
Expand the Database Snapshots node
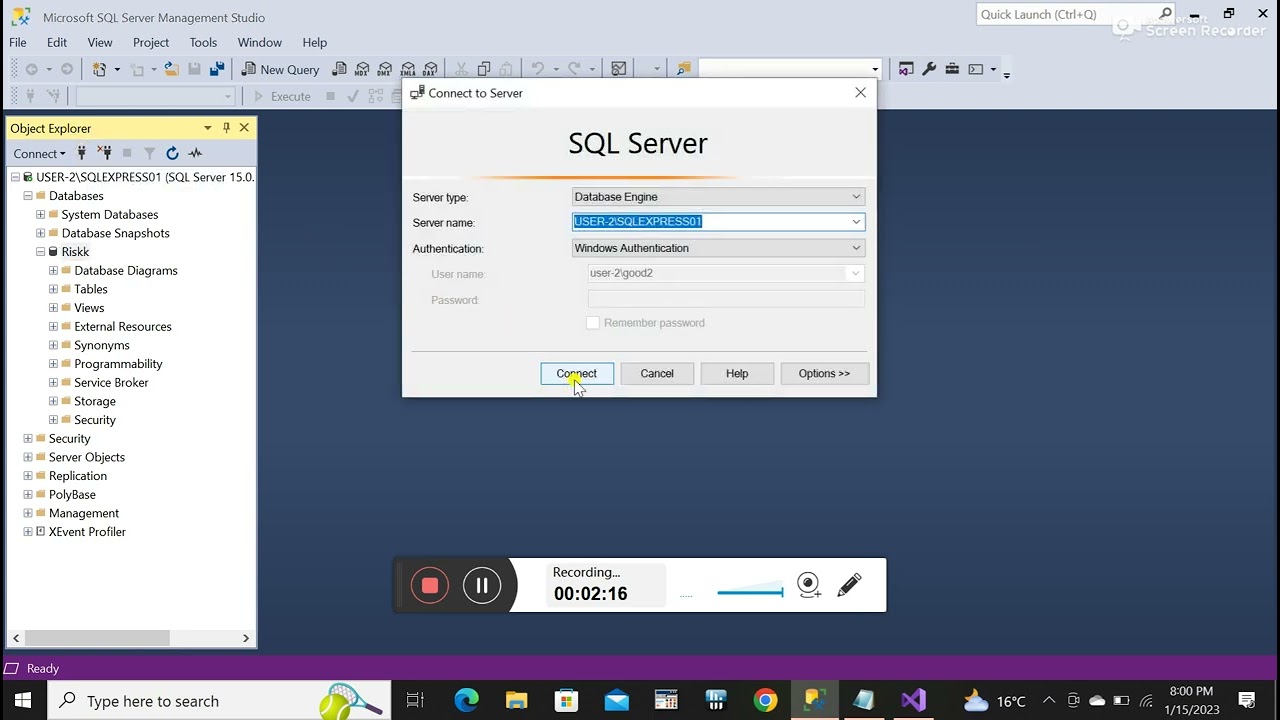41,233
